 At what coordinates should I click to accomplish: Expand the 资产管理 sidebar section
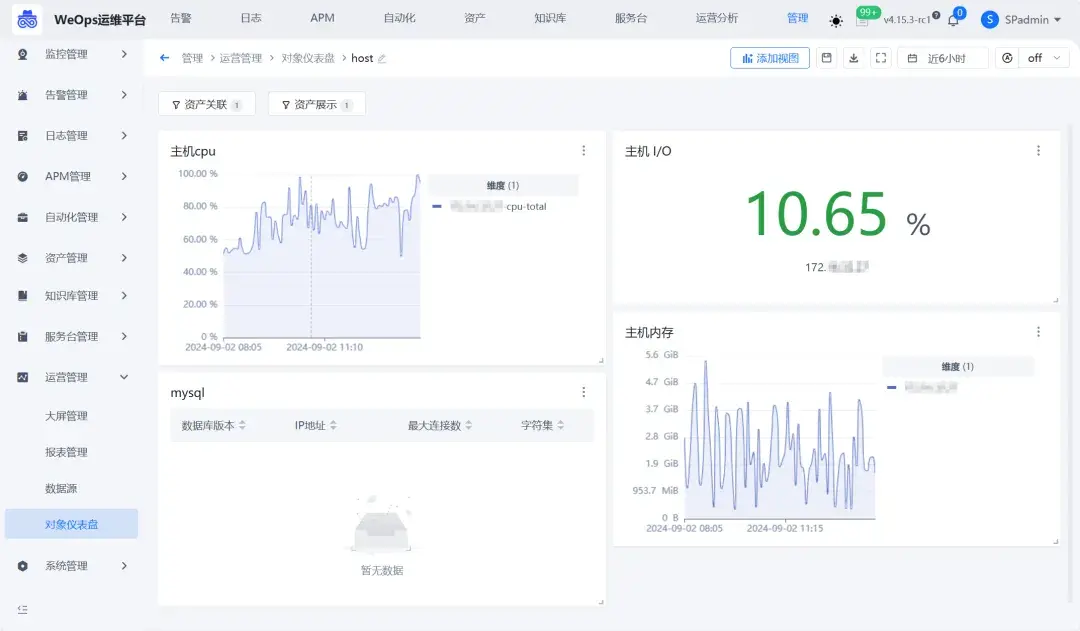coord(70,257)
